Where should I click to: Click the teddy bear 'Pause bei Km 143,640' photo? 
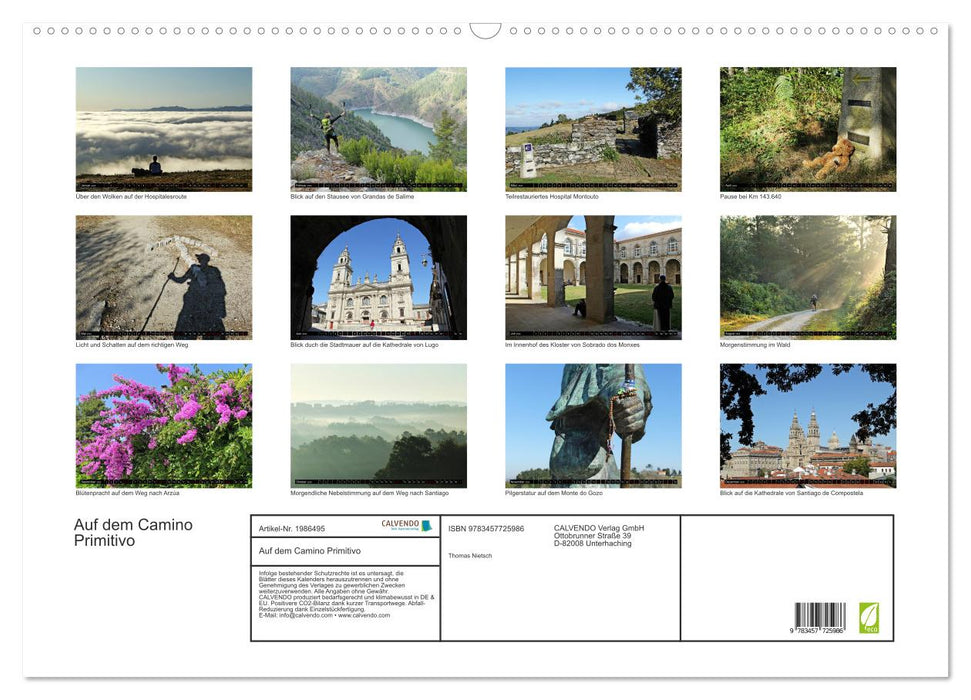click(x=807, y=129)
